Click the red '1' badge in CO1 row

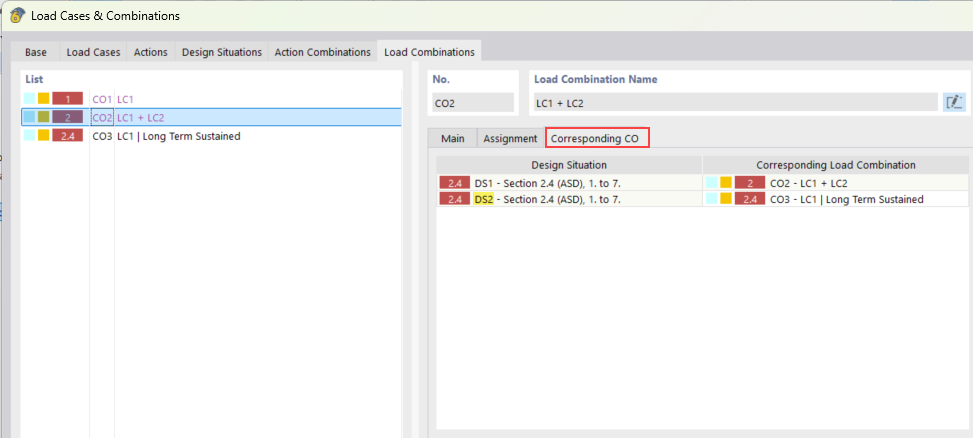tap(68, 98)
